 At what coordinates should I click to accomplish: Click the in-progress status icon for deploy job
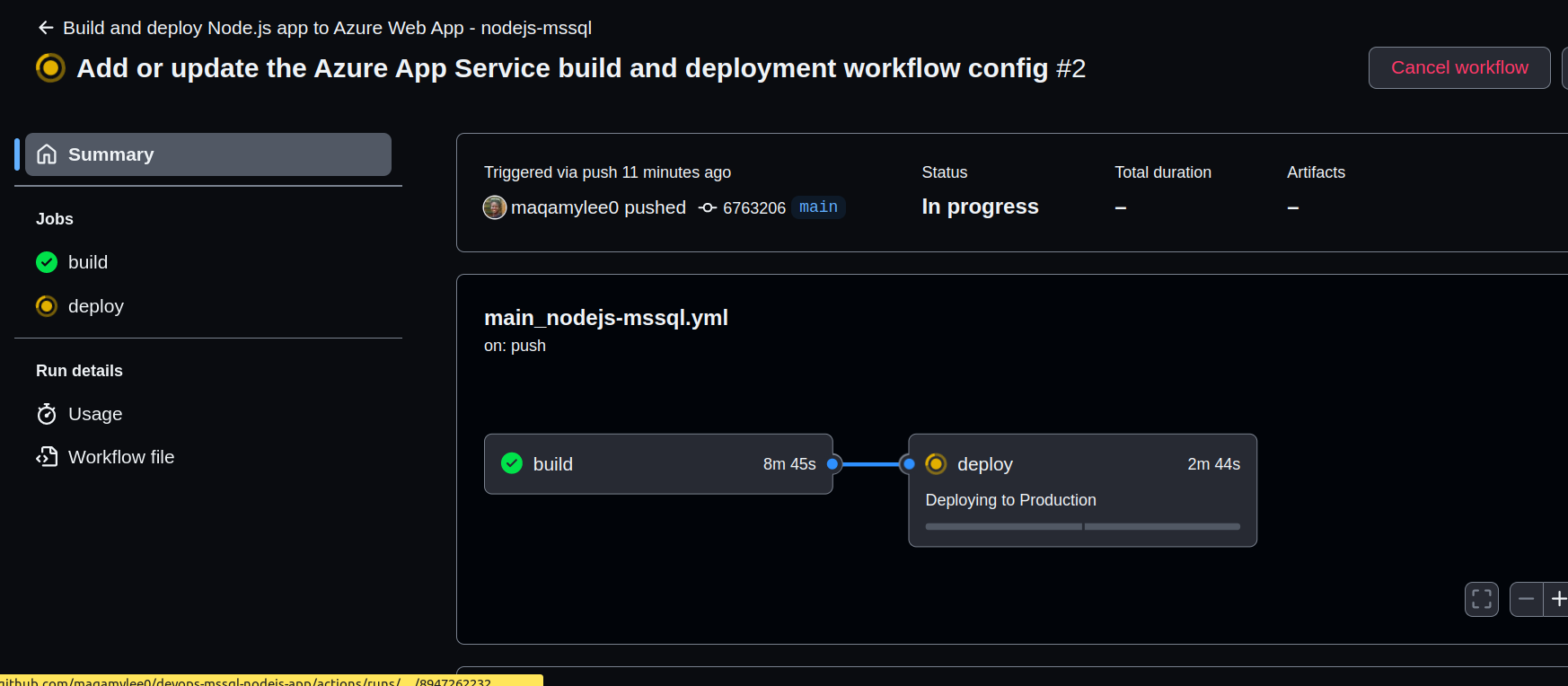(47, 306)
